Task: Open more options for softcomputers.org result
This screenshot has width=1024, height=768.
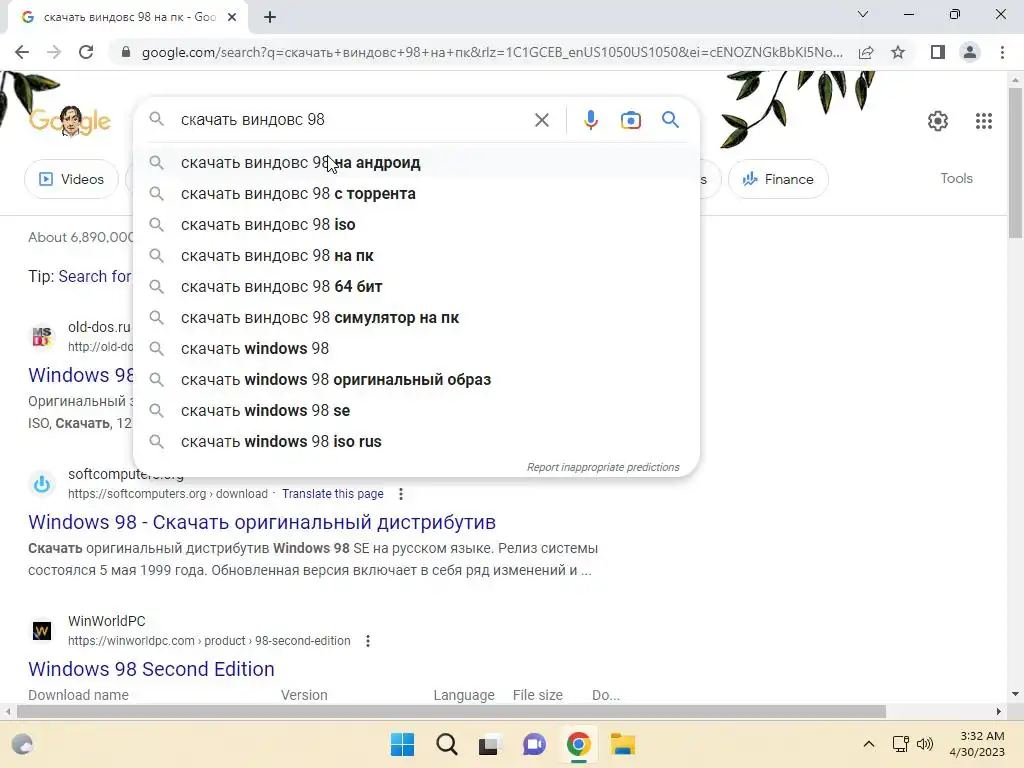Action: point(401,494)
